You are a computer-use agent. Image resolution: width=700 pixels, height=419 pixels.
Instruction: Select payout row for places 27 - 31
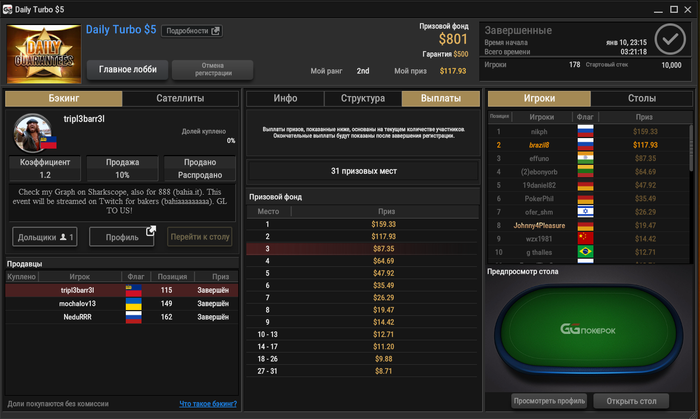(362, 371)
